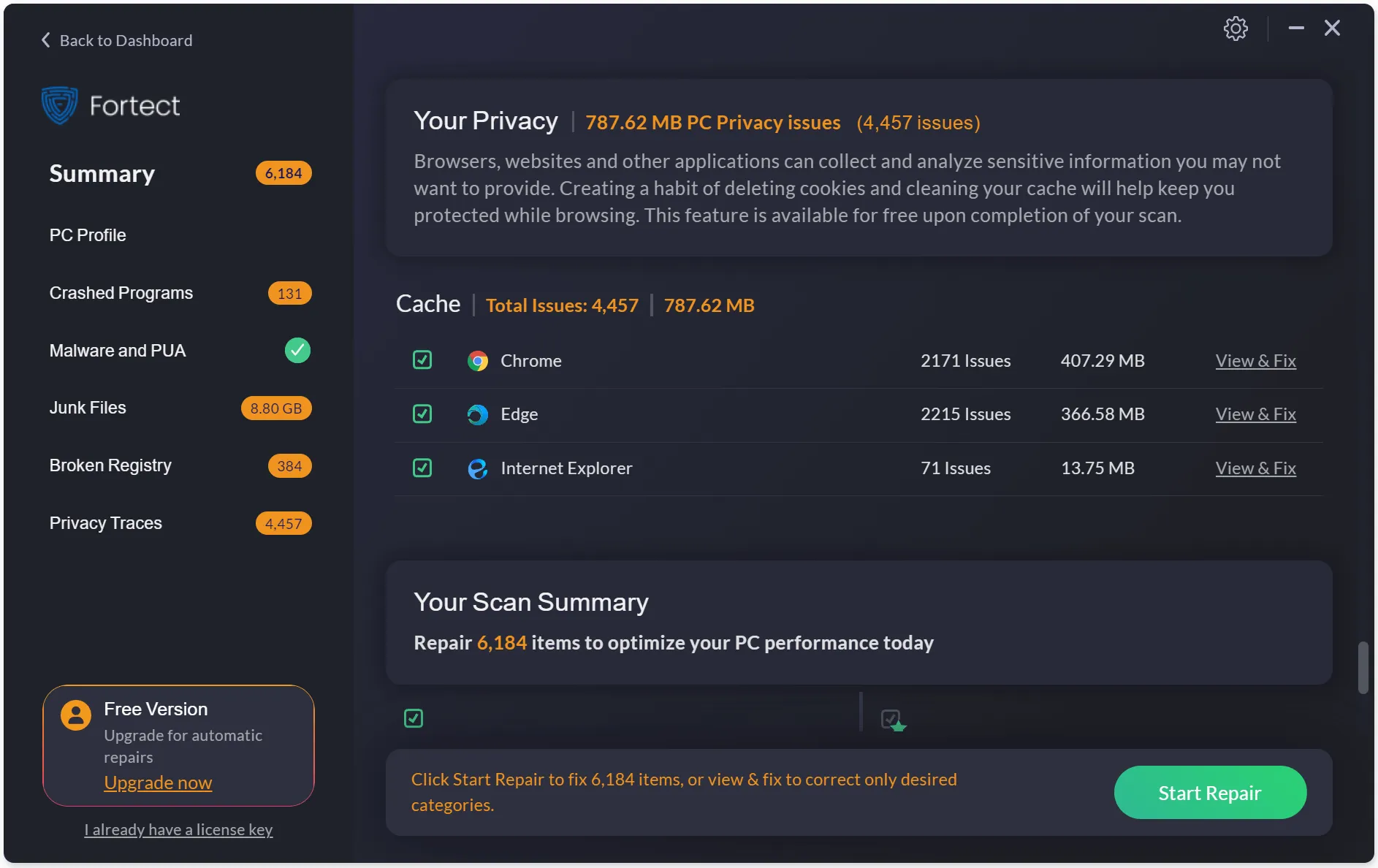
Task: Click the 4,457 badge next to Privacy Traces
Action: pos(283,523)
